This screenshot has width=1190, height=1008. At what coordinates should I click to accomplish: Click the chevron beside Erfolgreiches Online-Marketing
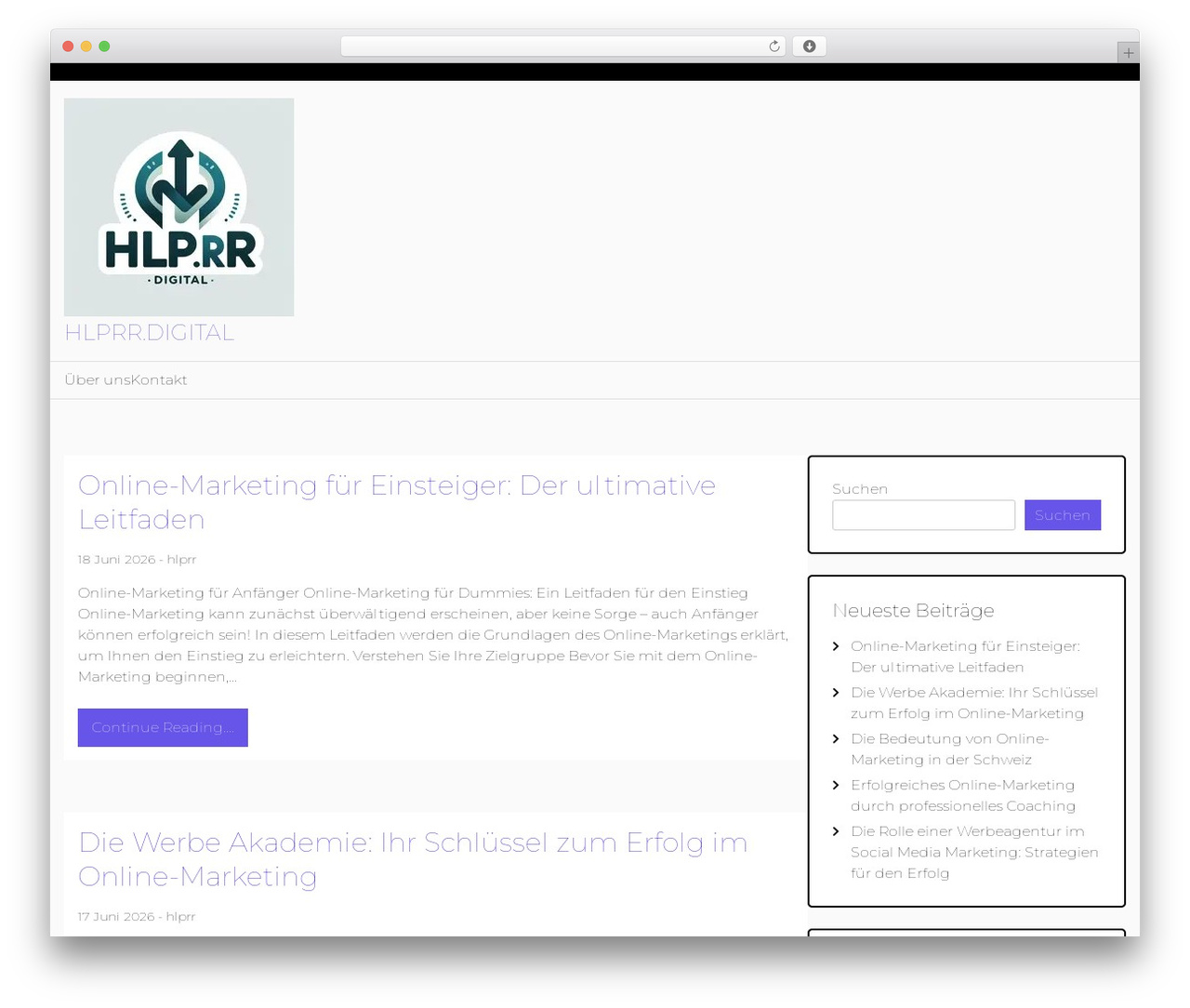(836, 786)
